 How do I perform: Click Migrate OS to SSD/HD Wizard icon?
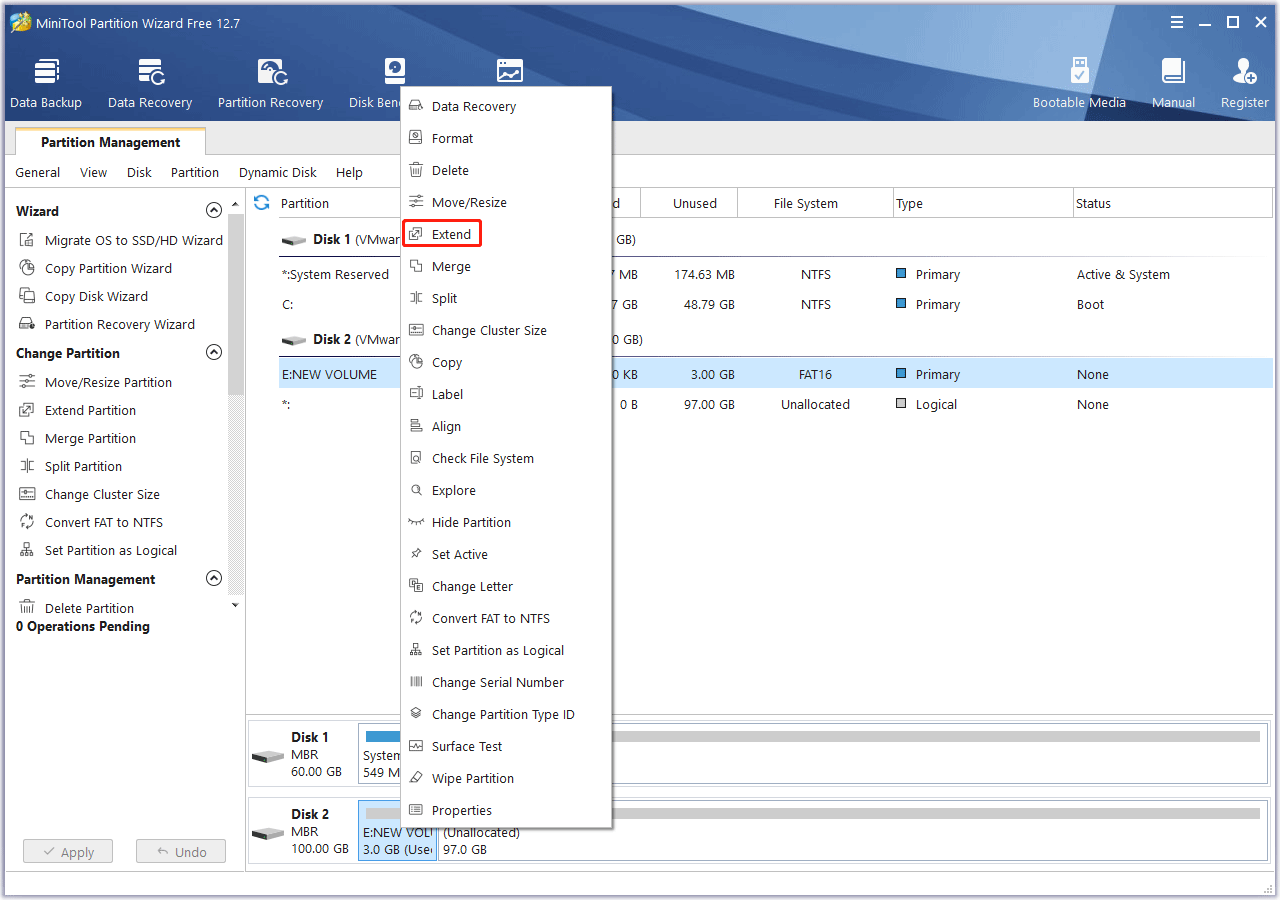(27, 240)
